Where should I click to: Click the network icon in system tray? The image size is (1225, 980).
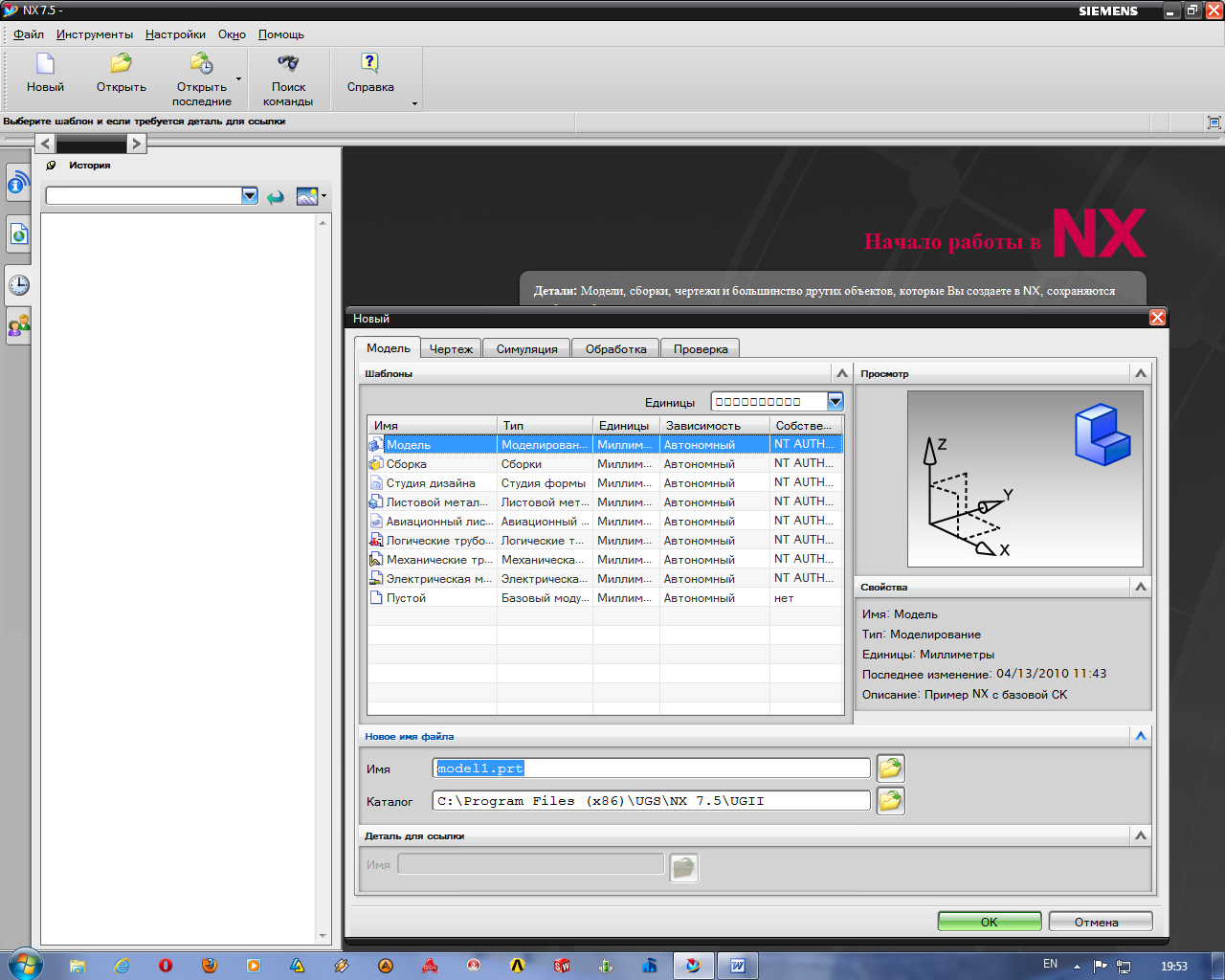1124,966
